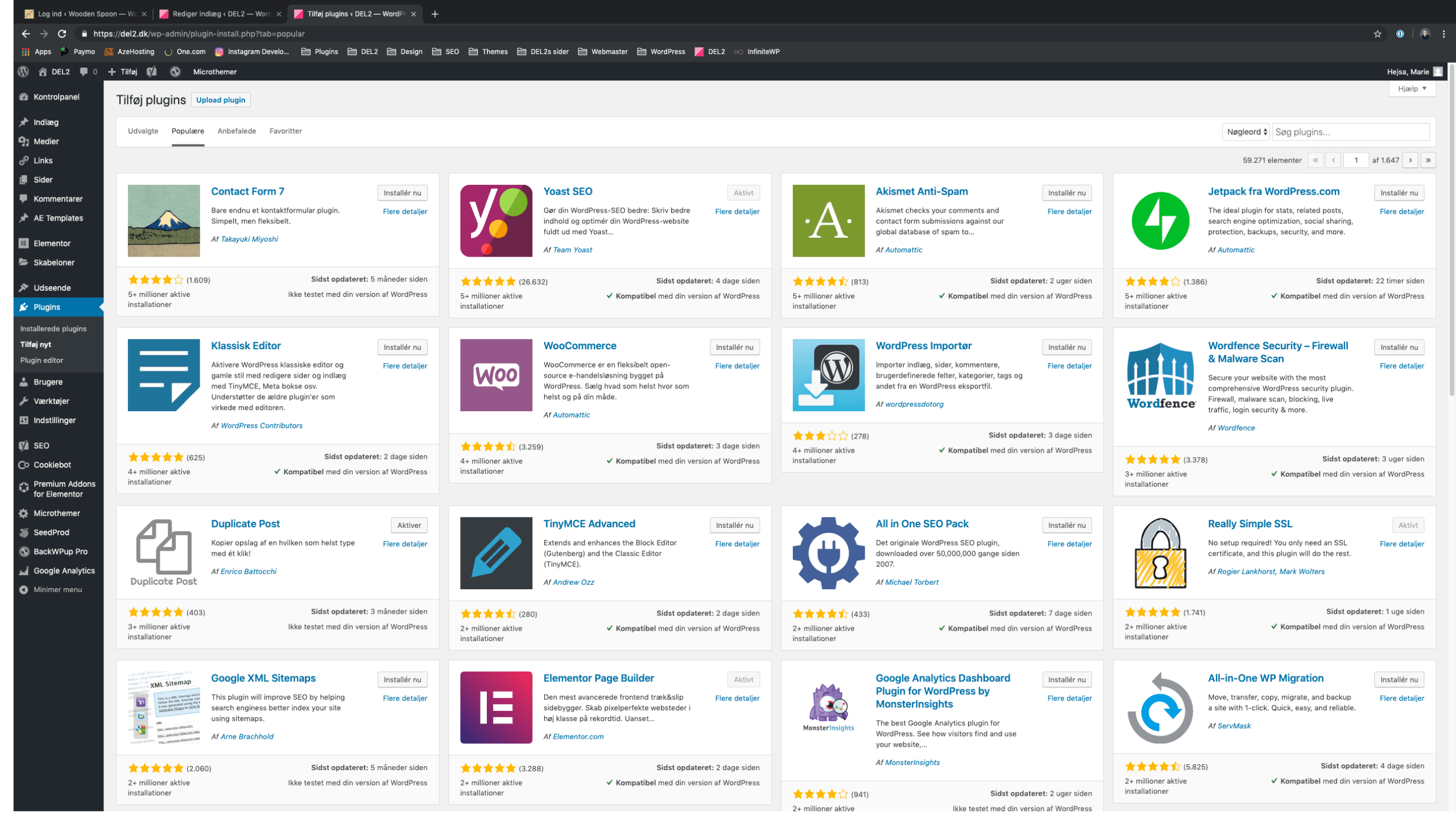Open Installerede plugins submenu item
This screenshot has width=1456, height=827.
pyautogui.click(x=53, y=329)
